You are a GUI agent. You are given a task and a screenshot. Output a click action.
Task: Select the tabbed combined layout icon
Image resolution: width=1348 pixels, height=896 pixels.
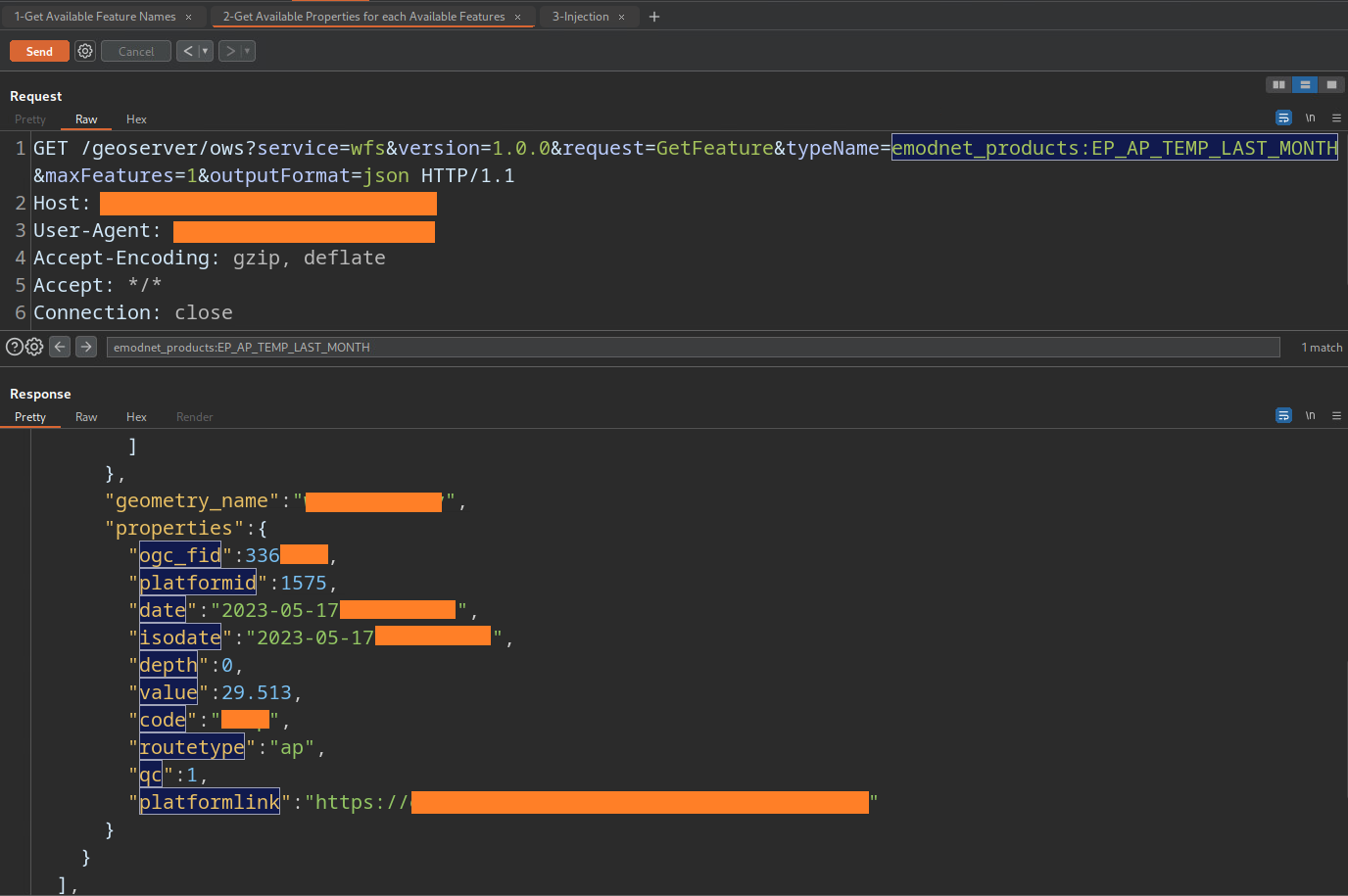pos(1331,85)
